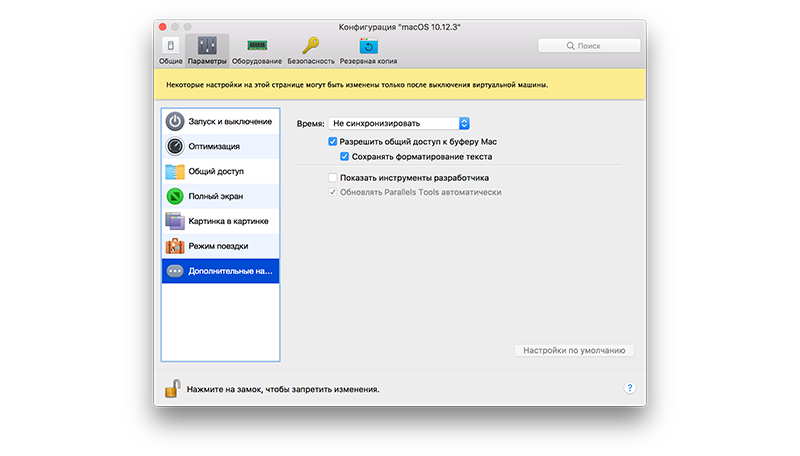Open the Безопасность key icon
800x456 pixels.
[x=311, y=47]
